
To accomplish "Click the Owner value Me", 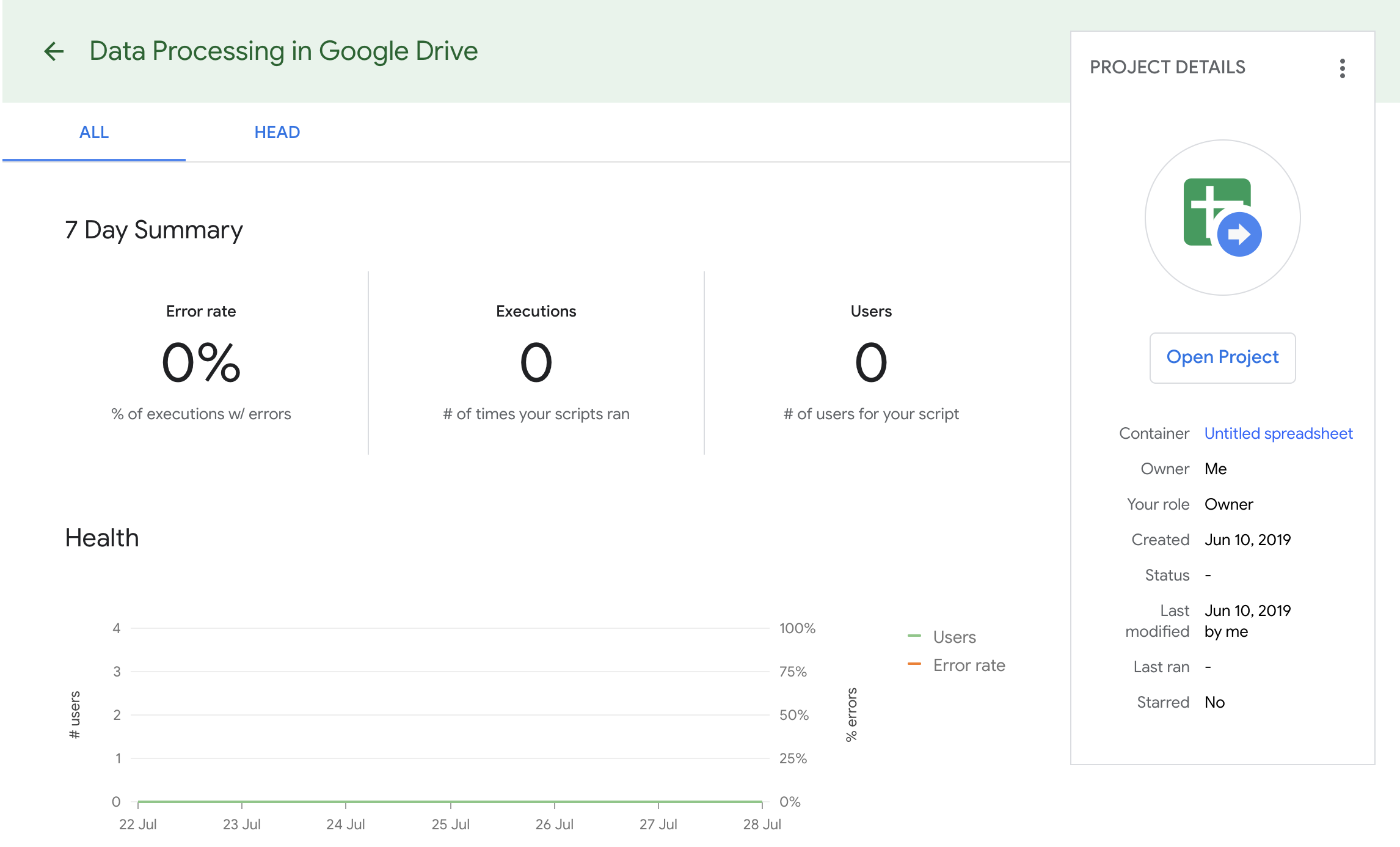I will pos(1215,469).
